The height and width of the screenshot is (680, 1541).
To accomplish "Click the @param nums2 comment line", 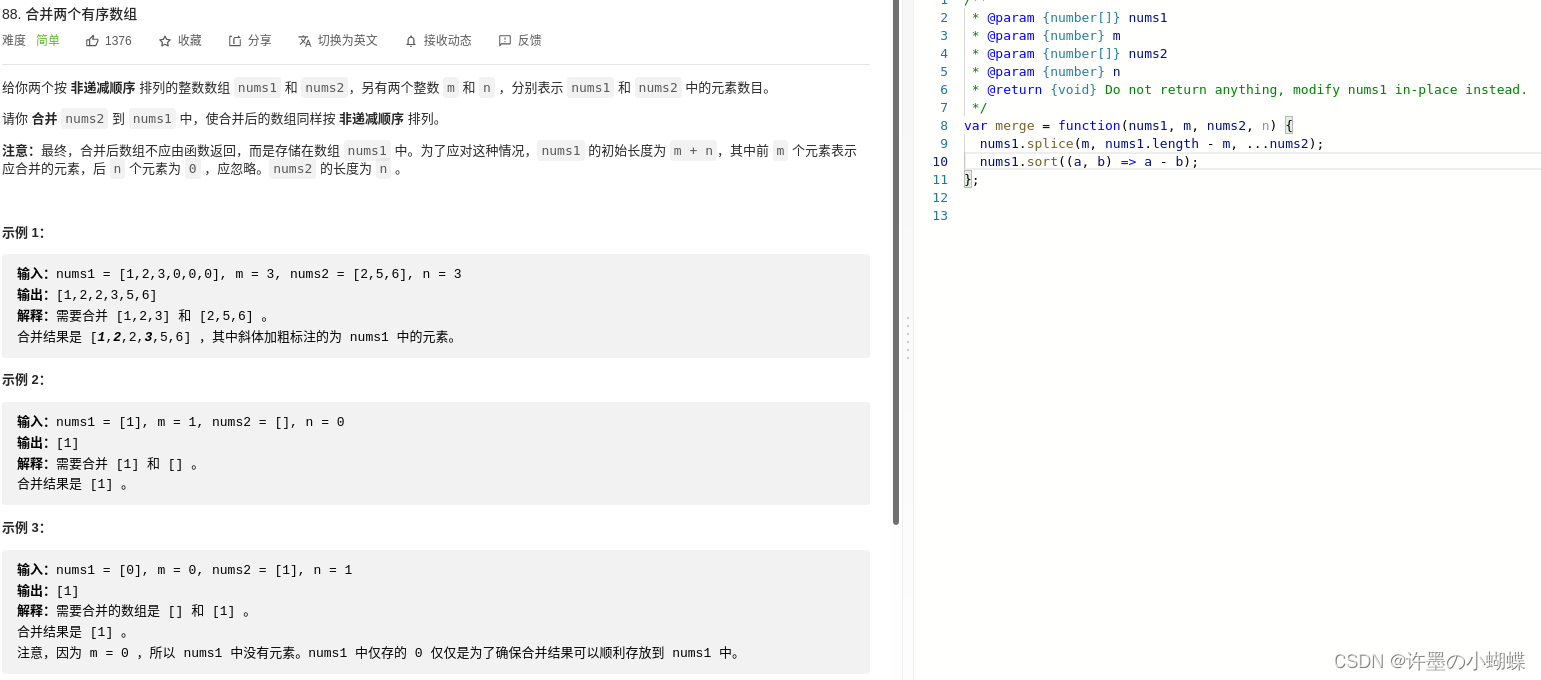I will [1069, 53].
